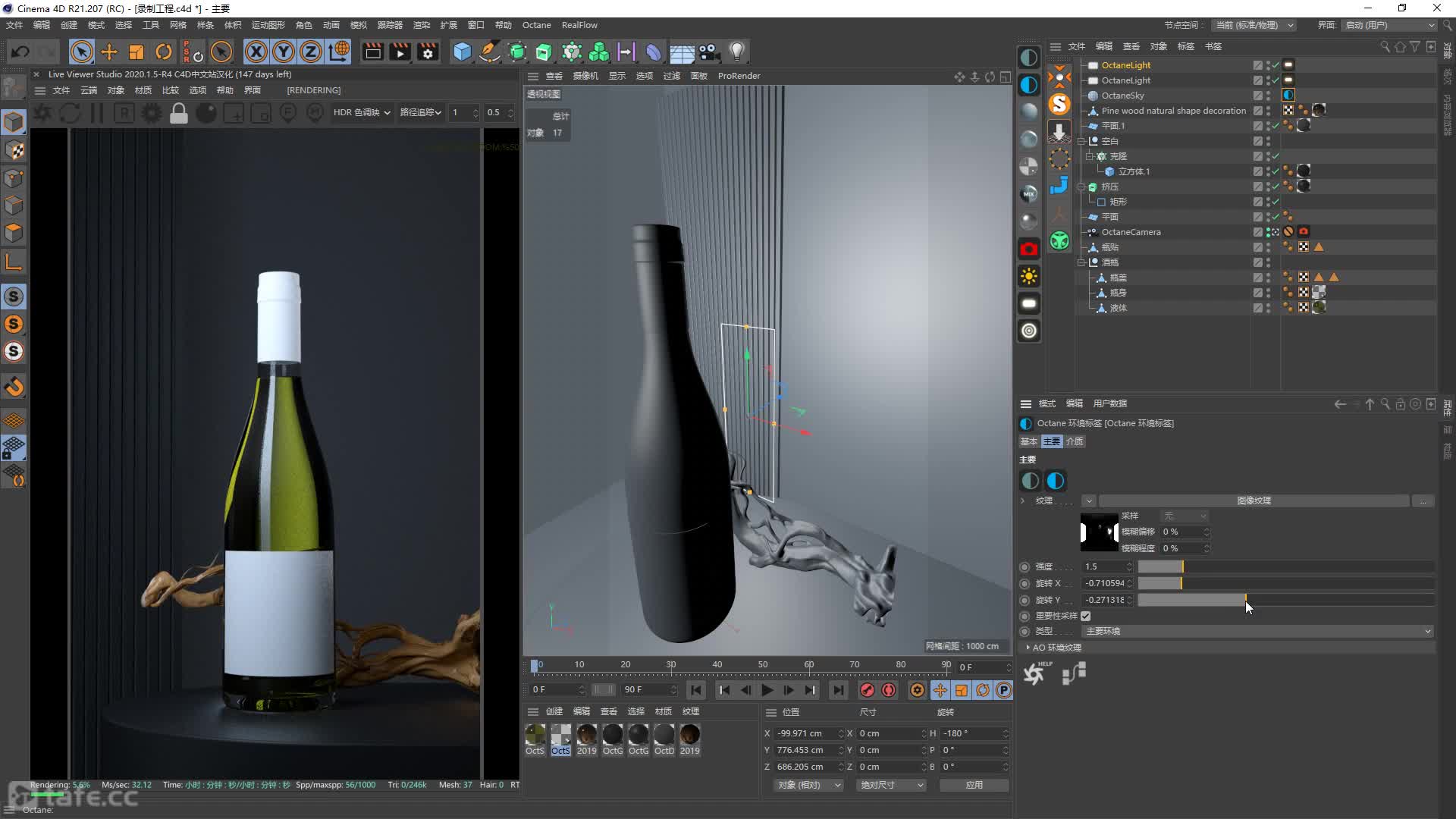Screen dimensions: 1456x819
Task: Open the 路径追踪 kernel dropdown
Action: click(421, 112)
